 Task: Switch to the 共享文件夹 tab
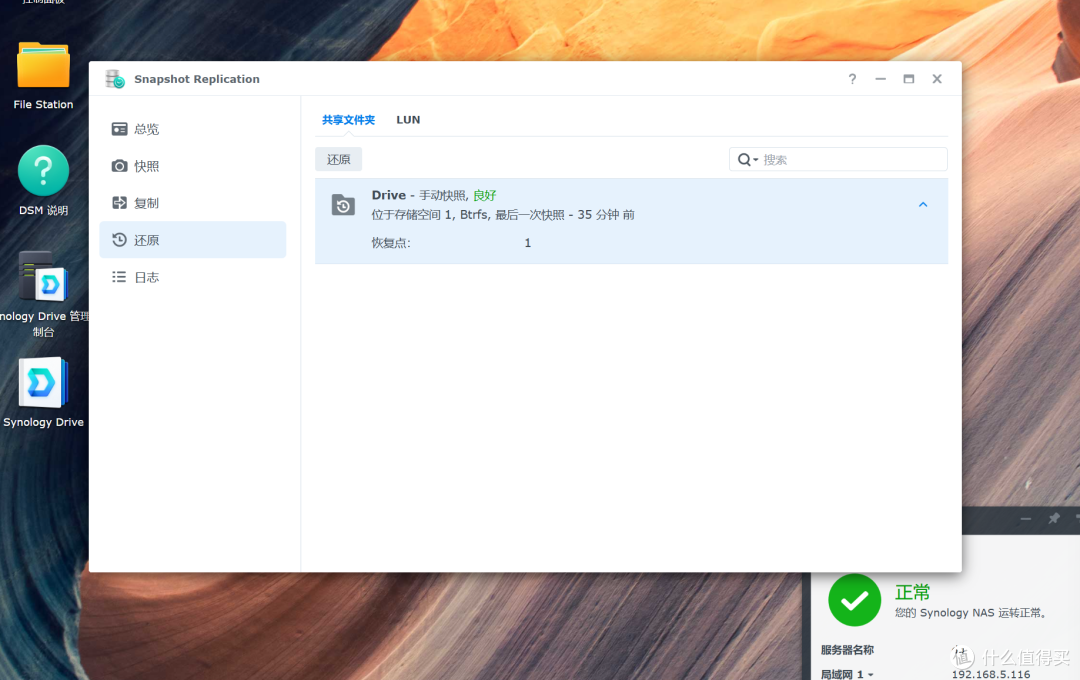[349, 120]
